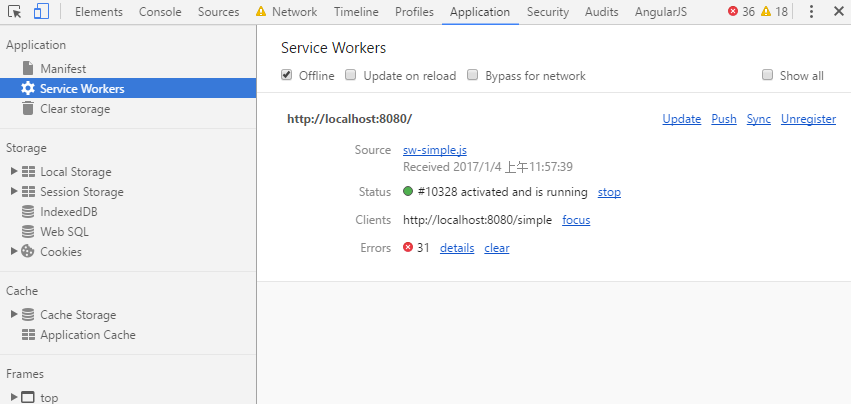Expand the Session Storage tree node
Image resolution: width=851 pixels, height=404 pixels.
(14, 191)
